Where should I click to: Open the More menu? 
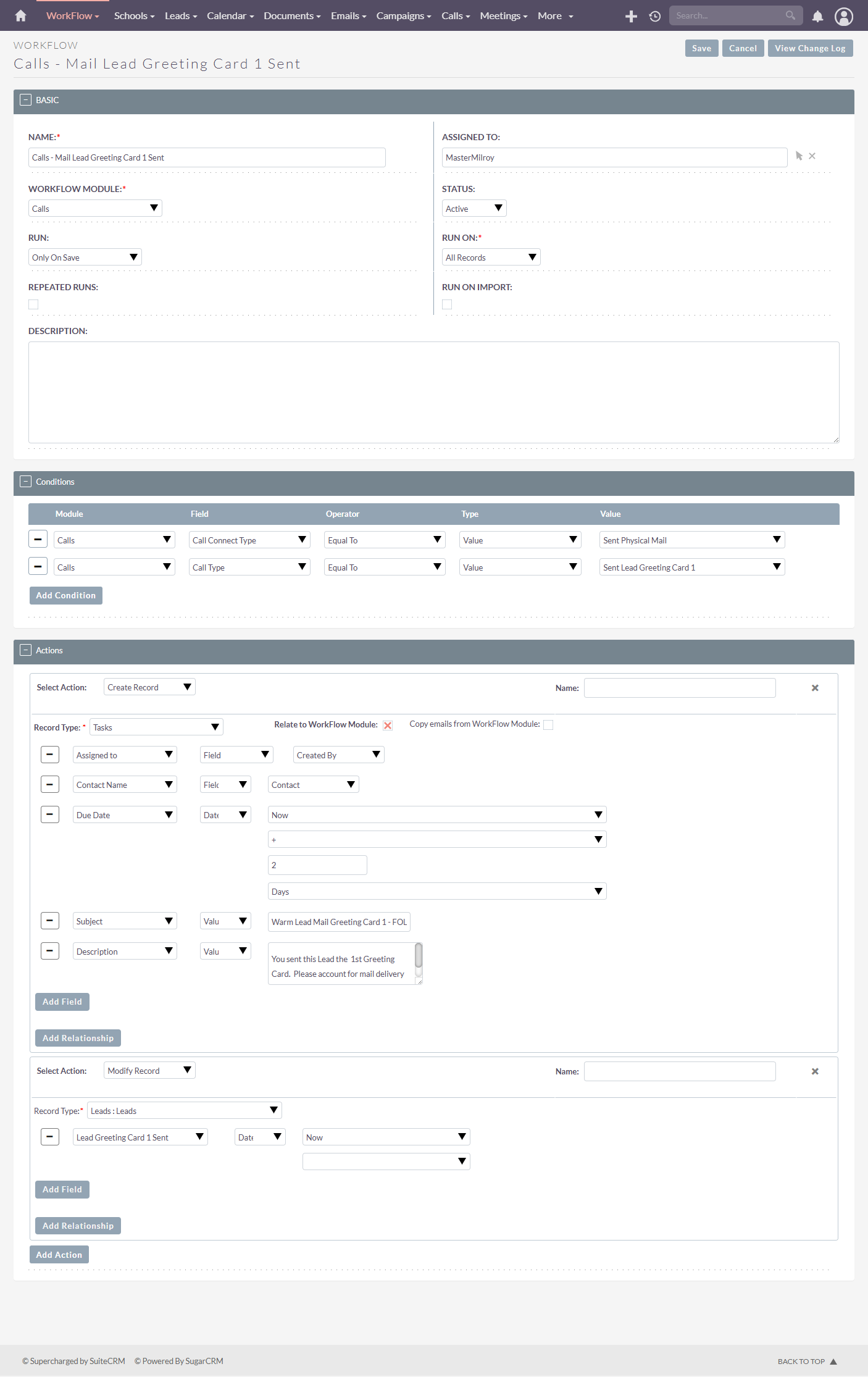tap(555, 15)
